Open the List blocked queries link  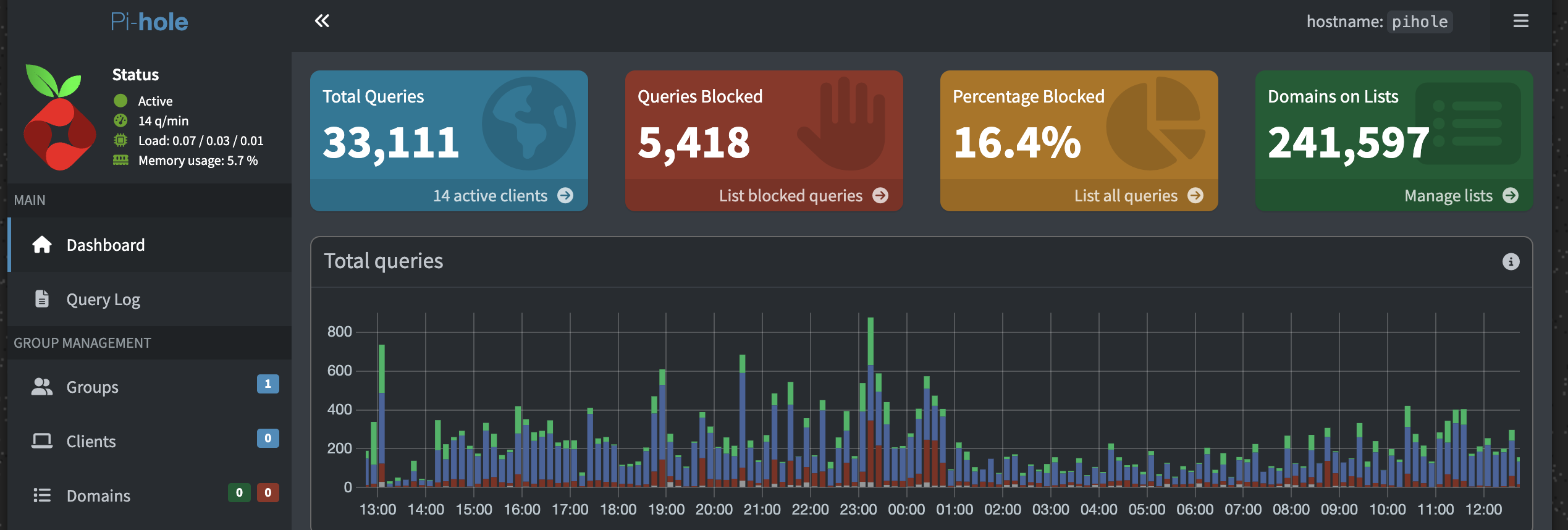point(790,196)
